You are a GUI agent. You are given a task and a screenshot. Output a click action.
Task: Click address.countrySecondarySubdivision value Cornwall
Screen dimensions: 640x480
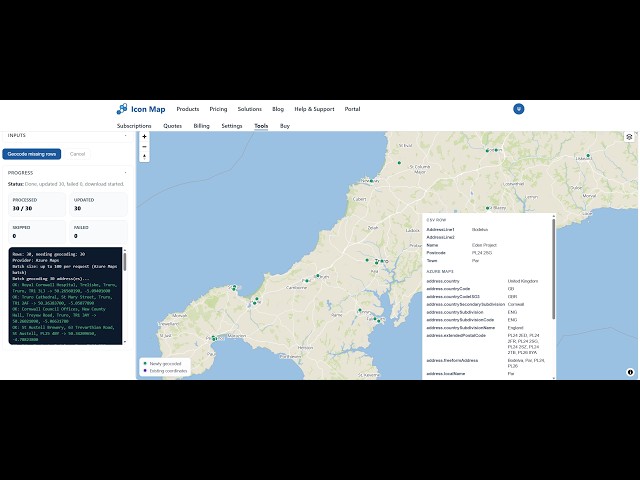[516, 304]
